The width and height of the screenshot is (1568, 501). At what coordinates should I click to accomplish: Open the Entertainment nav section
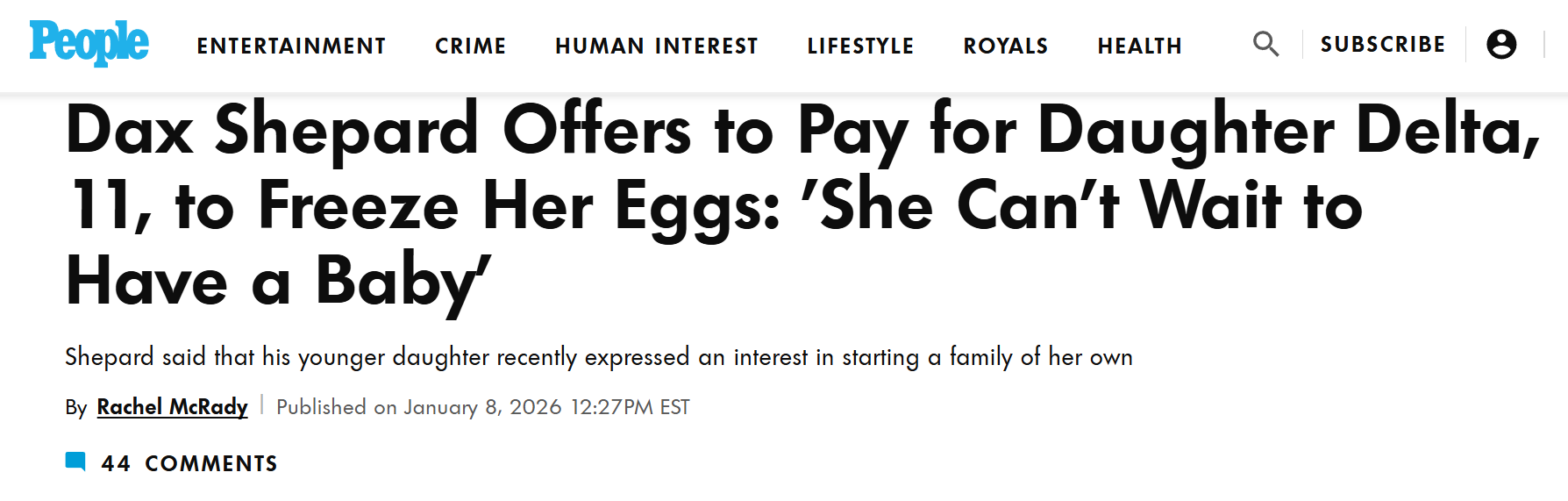click(x=291, y=46)
